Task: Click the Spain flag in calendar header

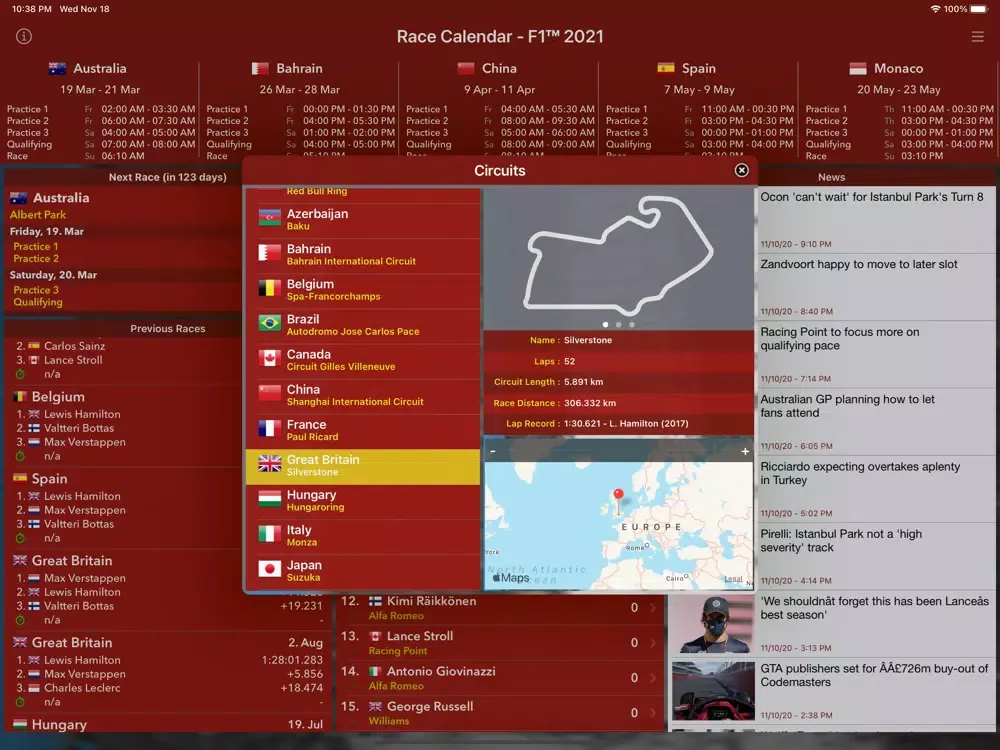Action: (666, 68)
